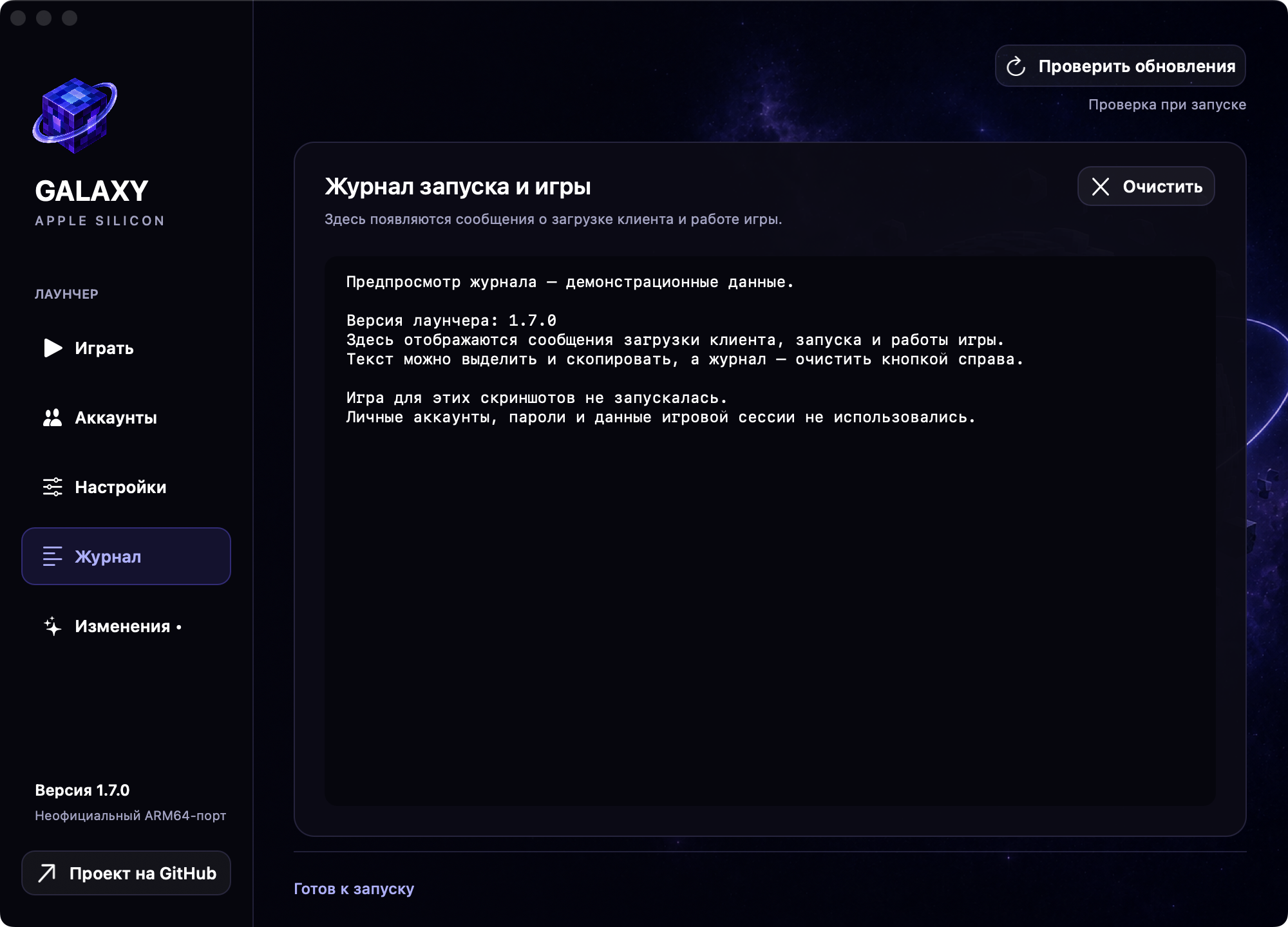Click the sparkle icon beside Изменения
This screenshot has width=1288, height=927.
pyautogui.click(x=53, y=626)
